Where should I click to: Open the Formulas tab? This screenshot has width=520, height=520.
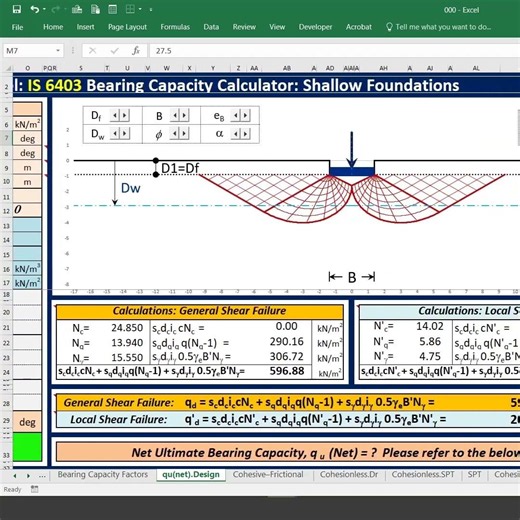click(175, 27)
